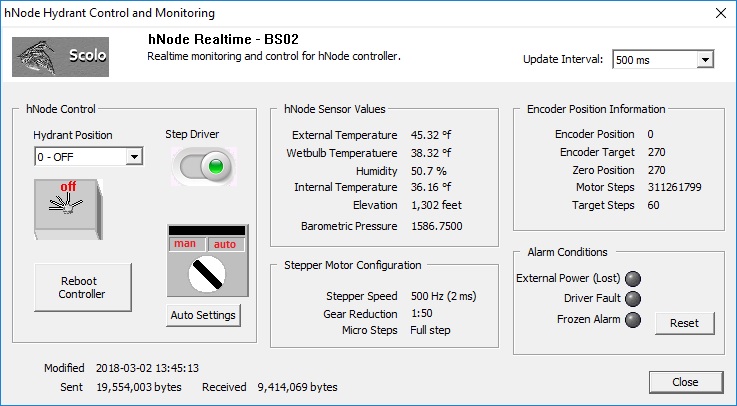Click the Reboot Controller button
The width and height of the screenshot is (737, 406).
tap(83, 288)
